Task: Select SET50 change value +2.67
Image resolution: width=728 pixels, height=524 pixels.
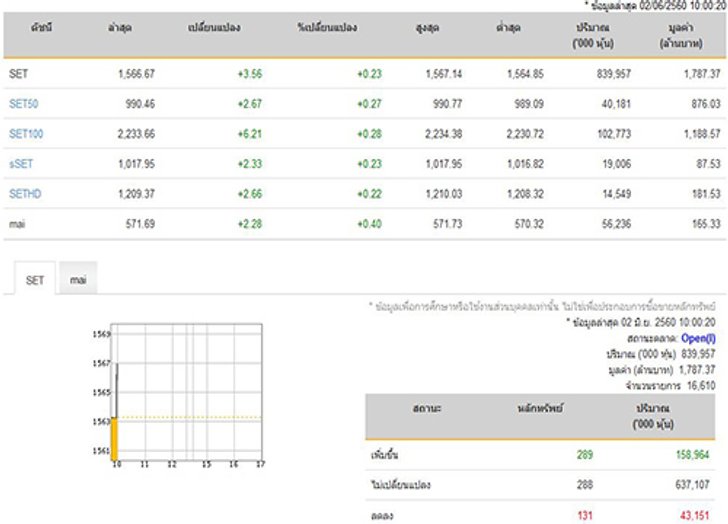Action: coord(250,104)
